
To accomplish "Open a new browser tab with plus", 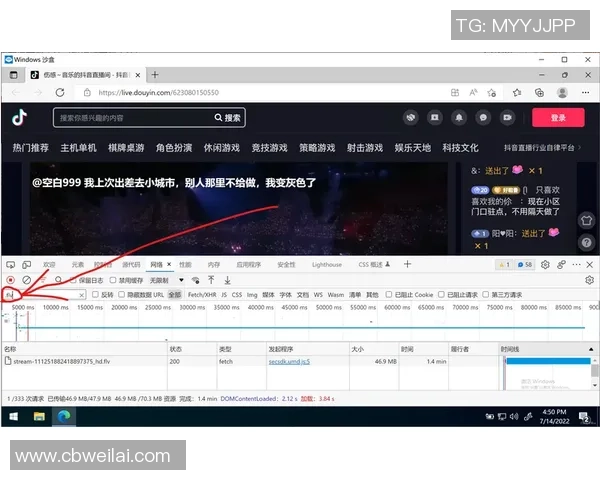I will click(155, 75).
